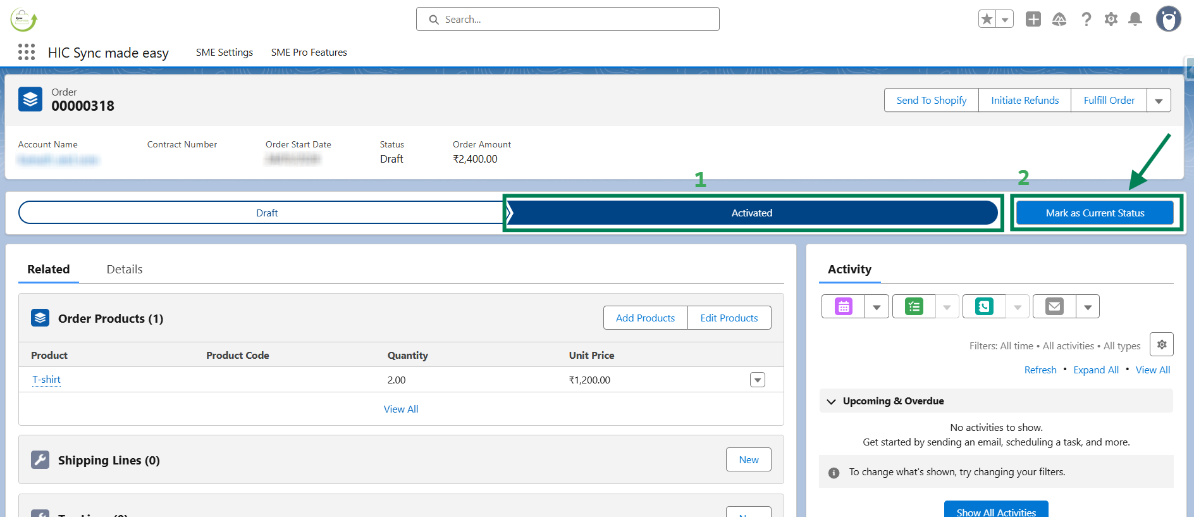Select the Activity tab

(850, 269)
